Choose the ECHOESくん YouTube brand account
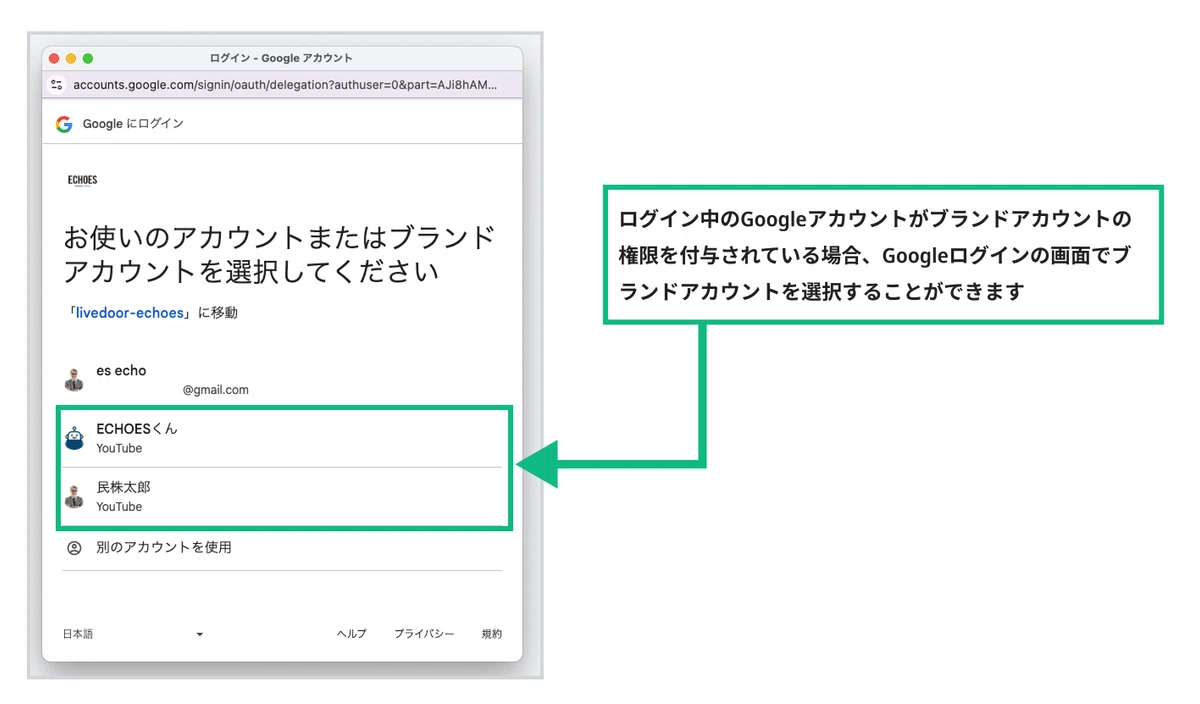1200x704 pixels. 282,438
